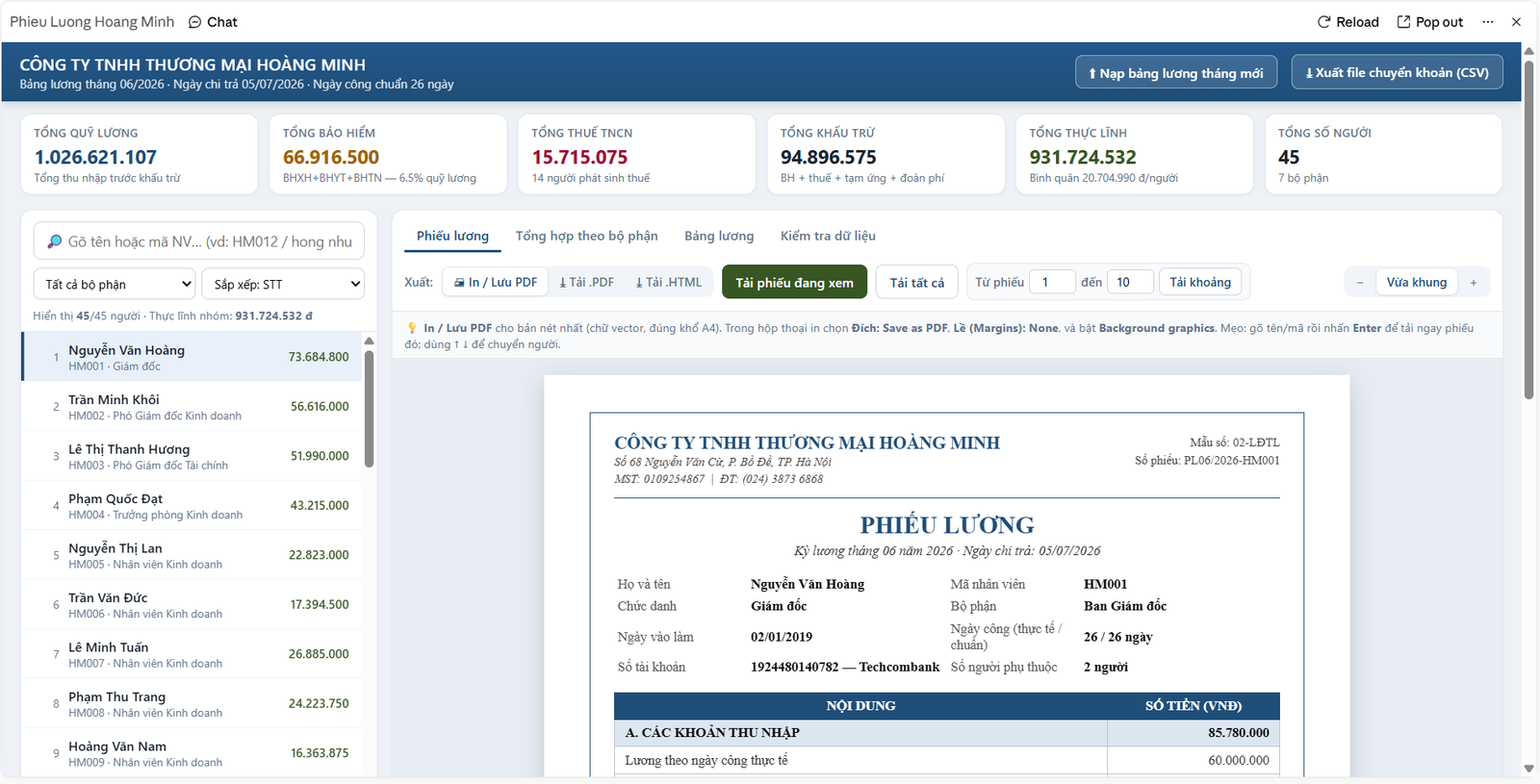Viewport: 1540px width, 784px height.
Task: Switch to 'Phiếu lương' tab
Action: pyautogui.click(x=452, y=236)
